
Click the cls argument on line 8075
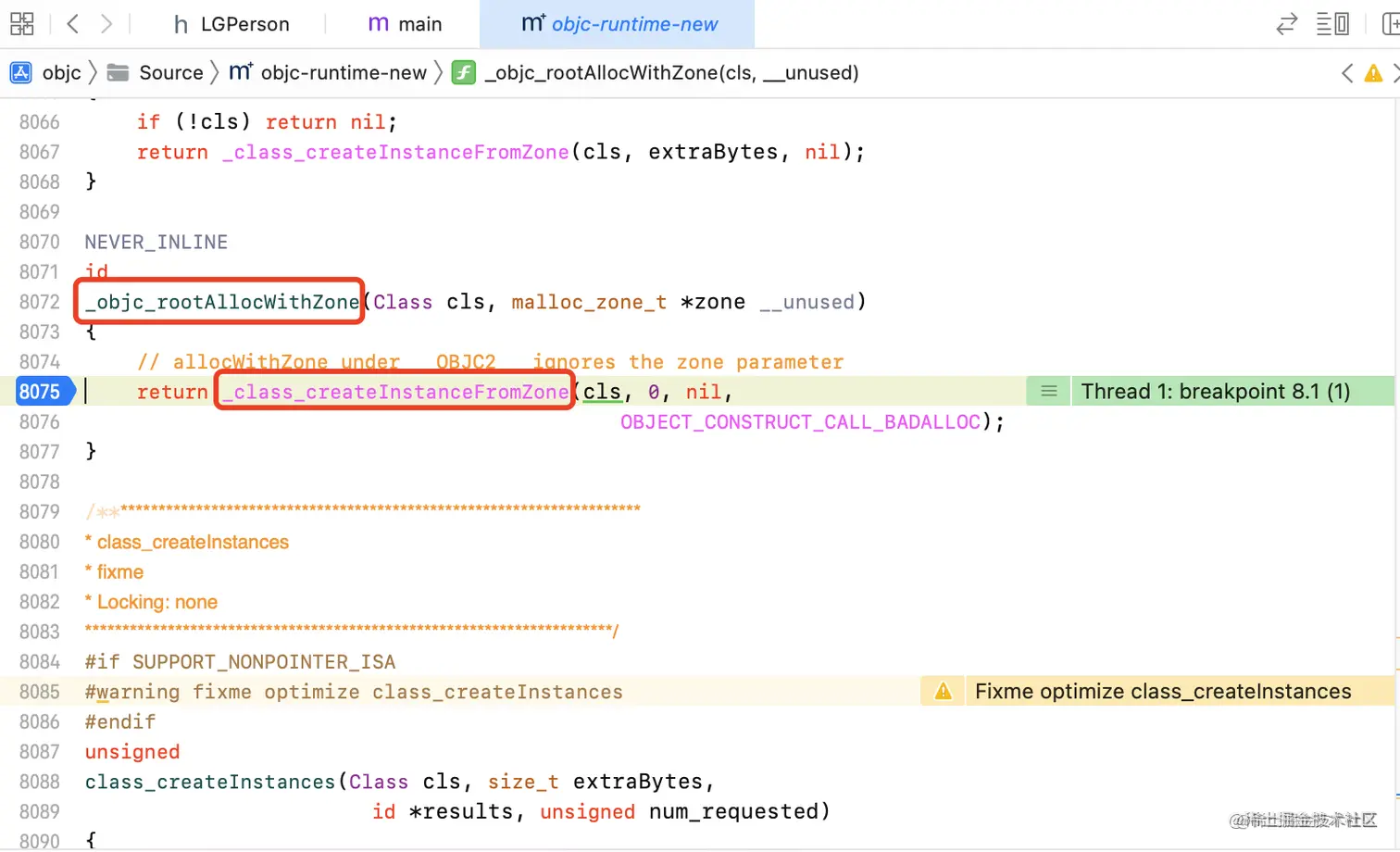tap(602, 392)
